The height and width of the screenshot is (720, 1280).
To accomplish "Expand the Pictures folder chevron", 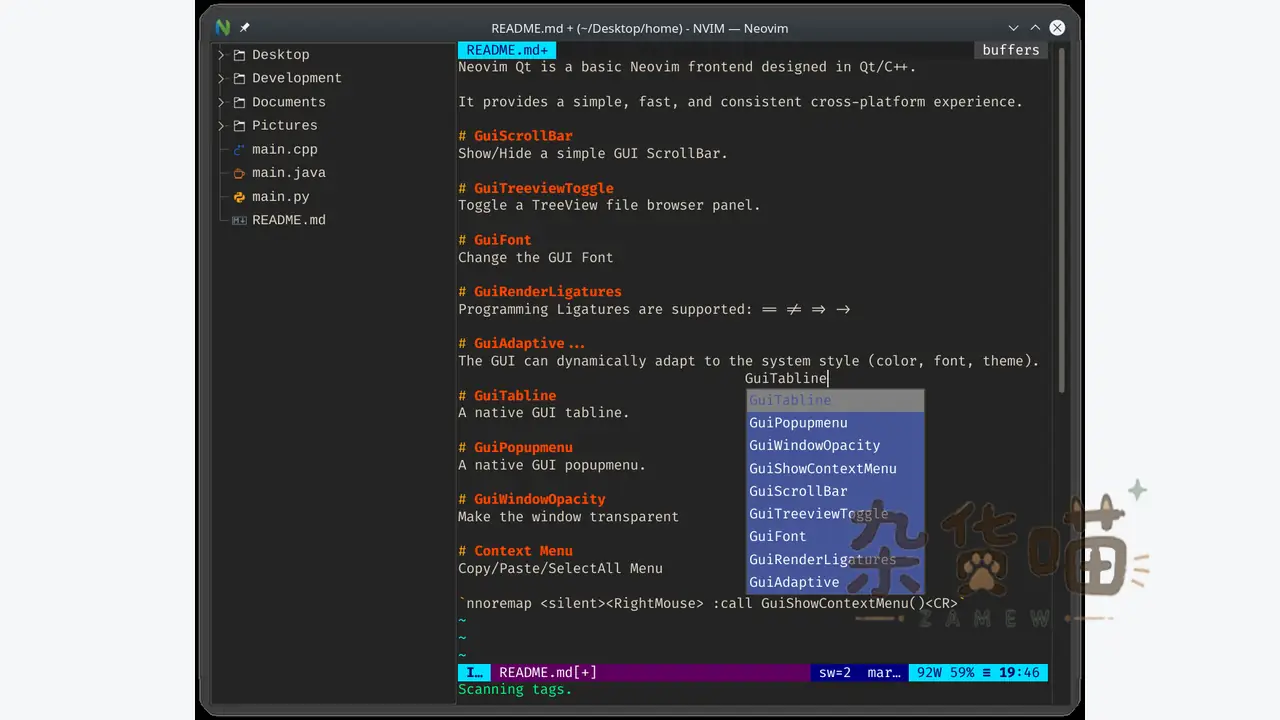I will tap(221, 126).
